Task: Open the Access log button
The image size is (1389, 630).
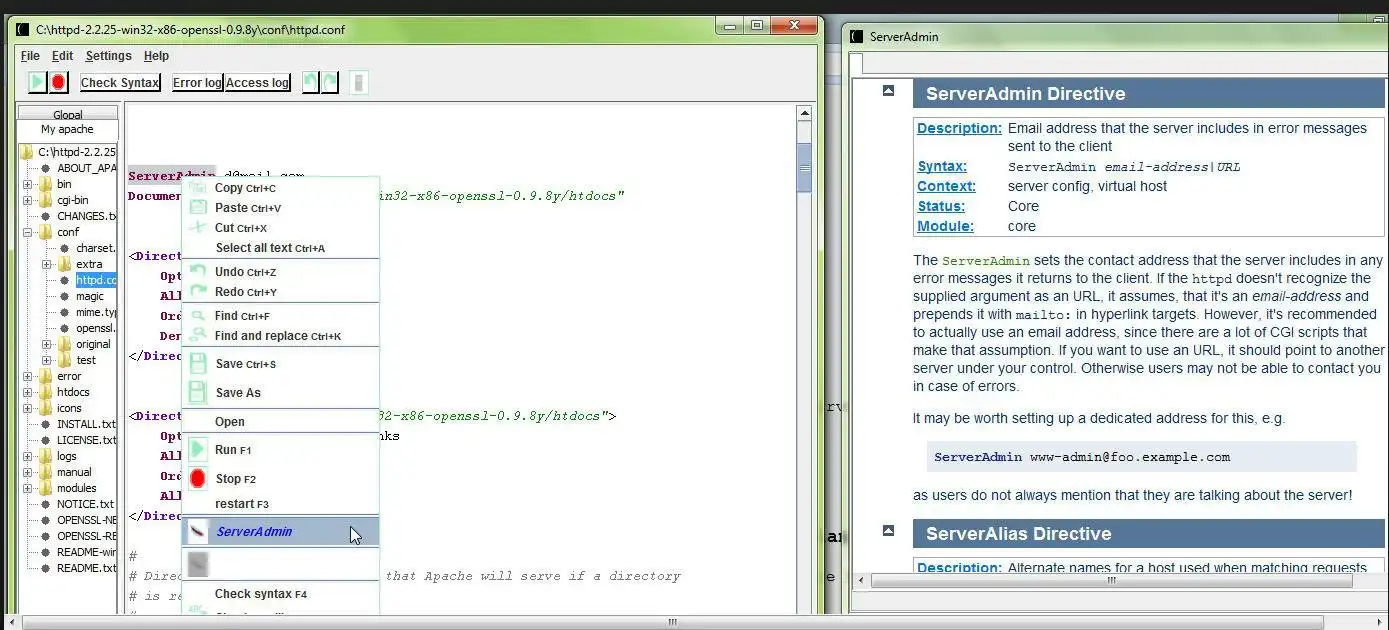Action: click(258, 82)
